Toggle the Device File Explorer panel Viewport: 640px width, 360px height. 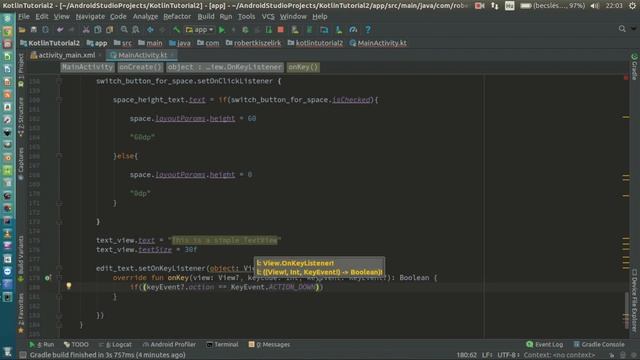634,300
